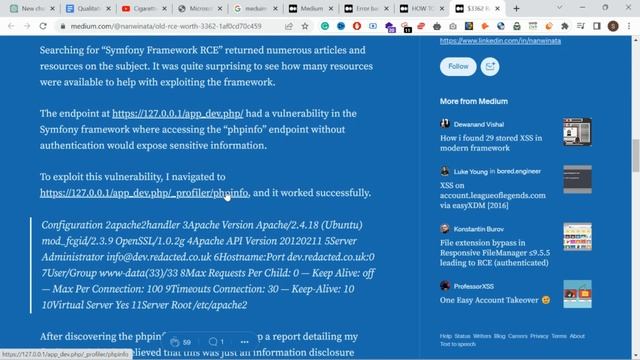Go back to the previous page
Viewport: 640px width, 360px height.
(11, 26)
